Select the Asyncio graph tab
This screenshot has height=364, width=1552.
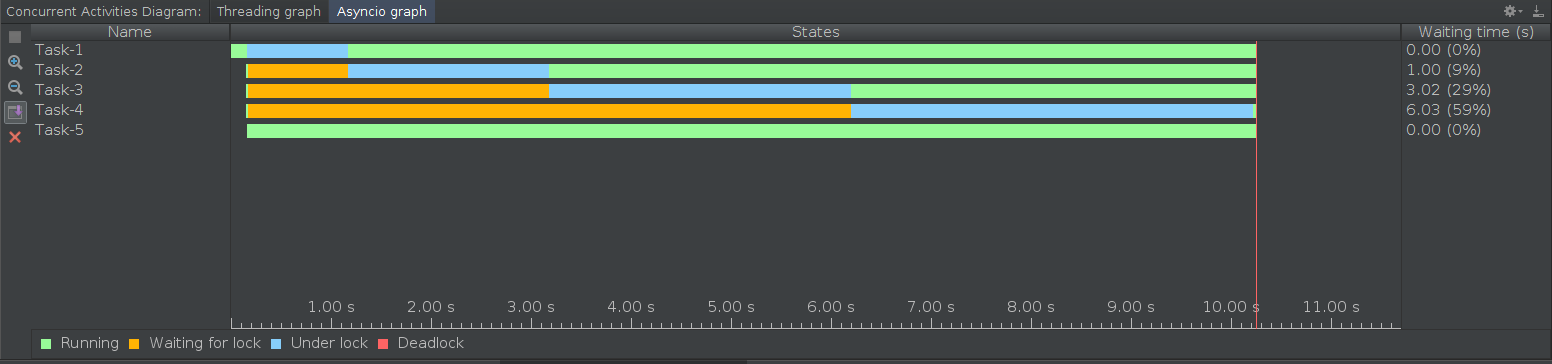[x=381, y=12]
